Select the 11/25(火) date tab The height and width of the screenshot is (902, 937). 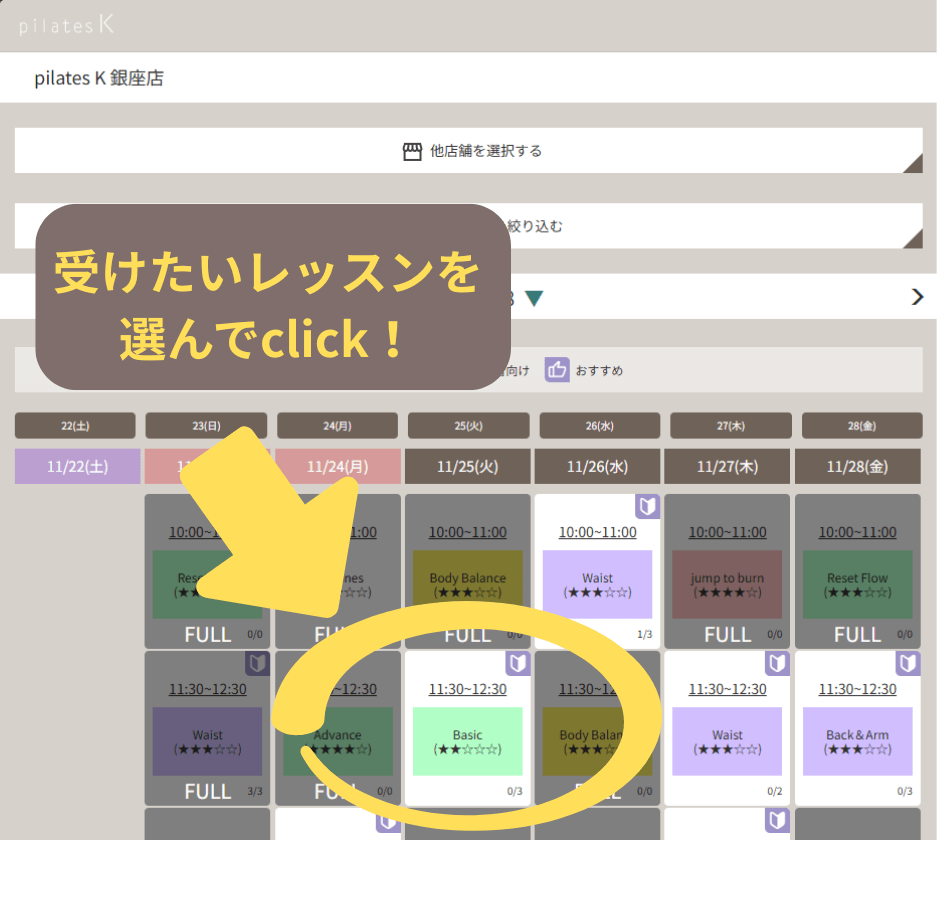coord(467,466)
